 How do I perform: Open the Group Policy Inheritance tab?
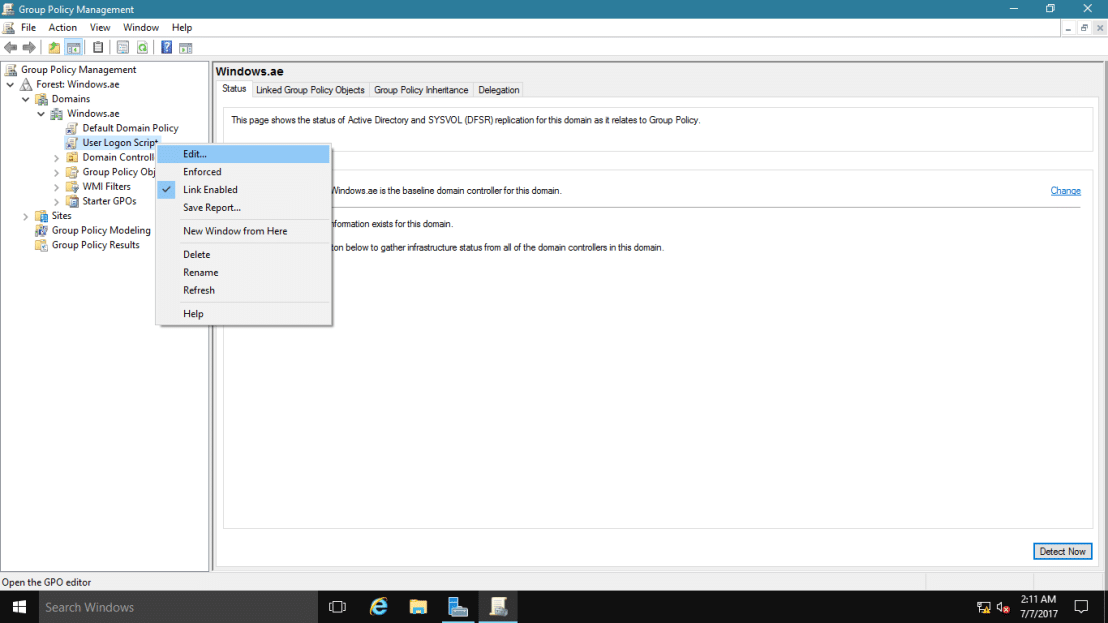[421, 90]
